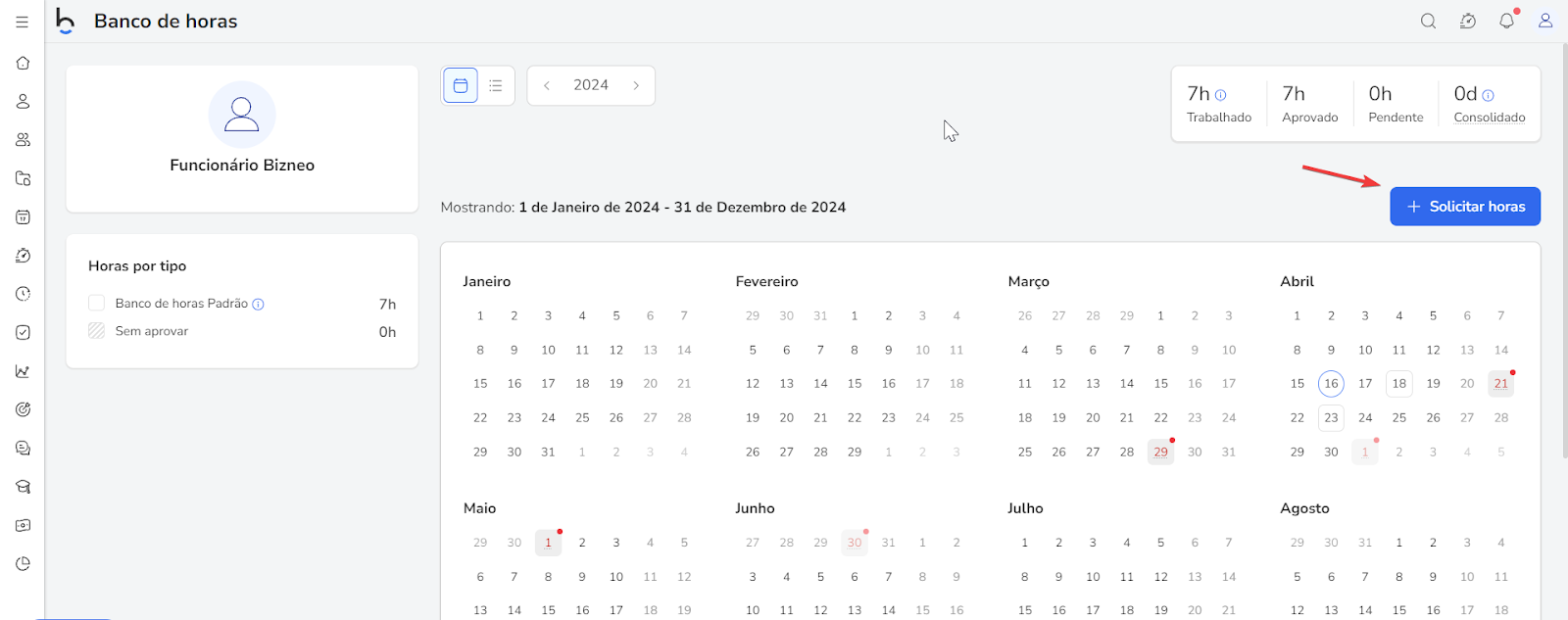Go to next year arrow
Image resolution: width=1568 pixels, height=620 pixels.
pos(636,85)
